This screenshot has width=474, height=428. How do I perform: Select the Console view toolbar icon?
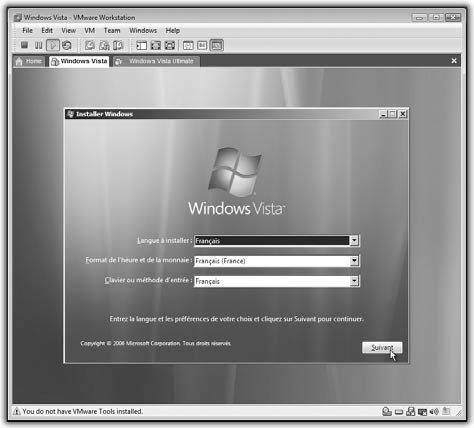click(217, 45)
